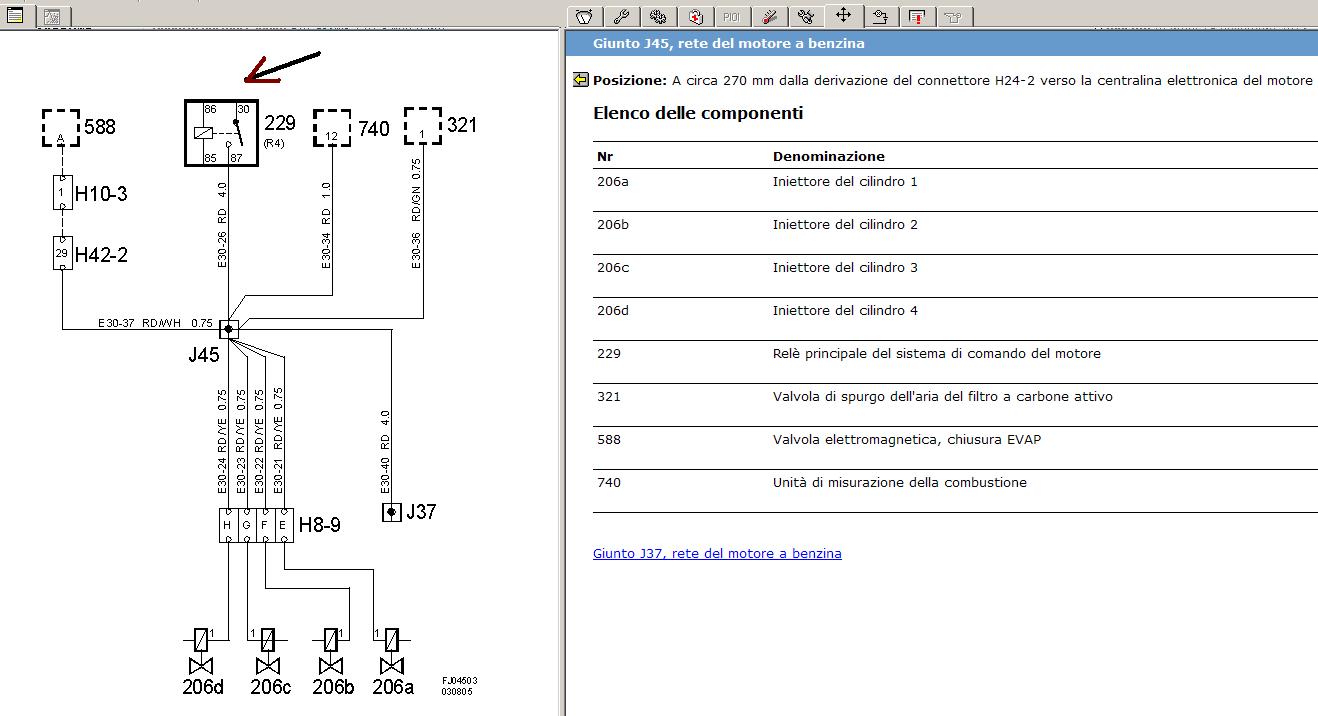Click junction J37 in the diagram

392,512
